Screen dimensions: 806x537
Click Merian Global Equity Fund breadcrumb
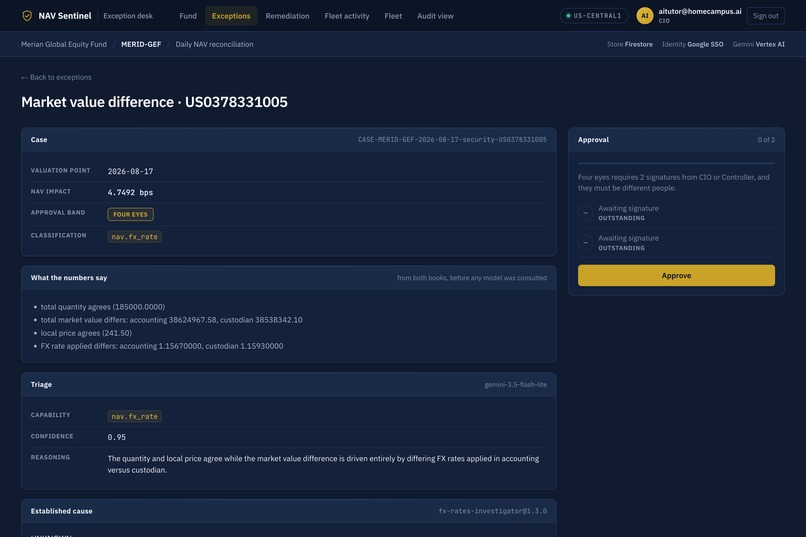click(x=64, y=44)
